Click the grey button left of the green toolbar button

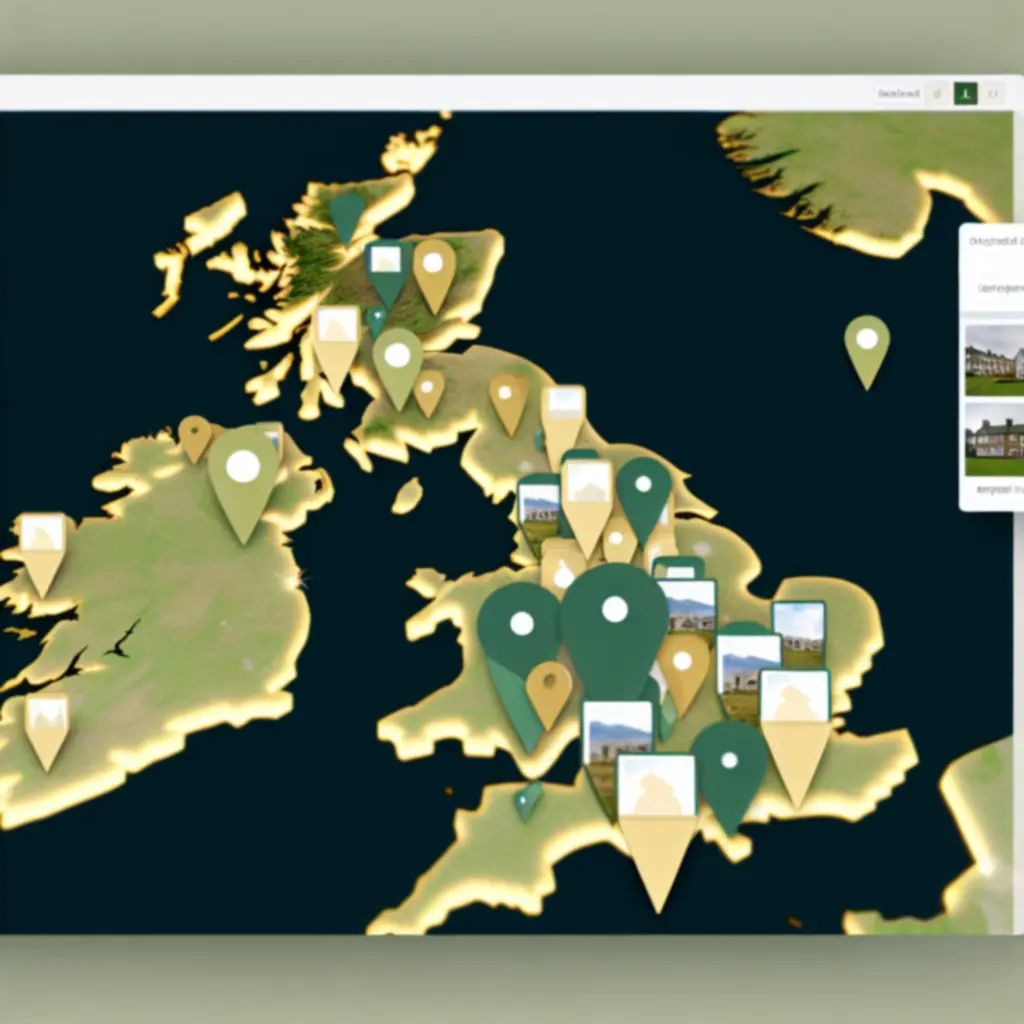click(x=937, y=93)
